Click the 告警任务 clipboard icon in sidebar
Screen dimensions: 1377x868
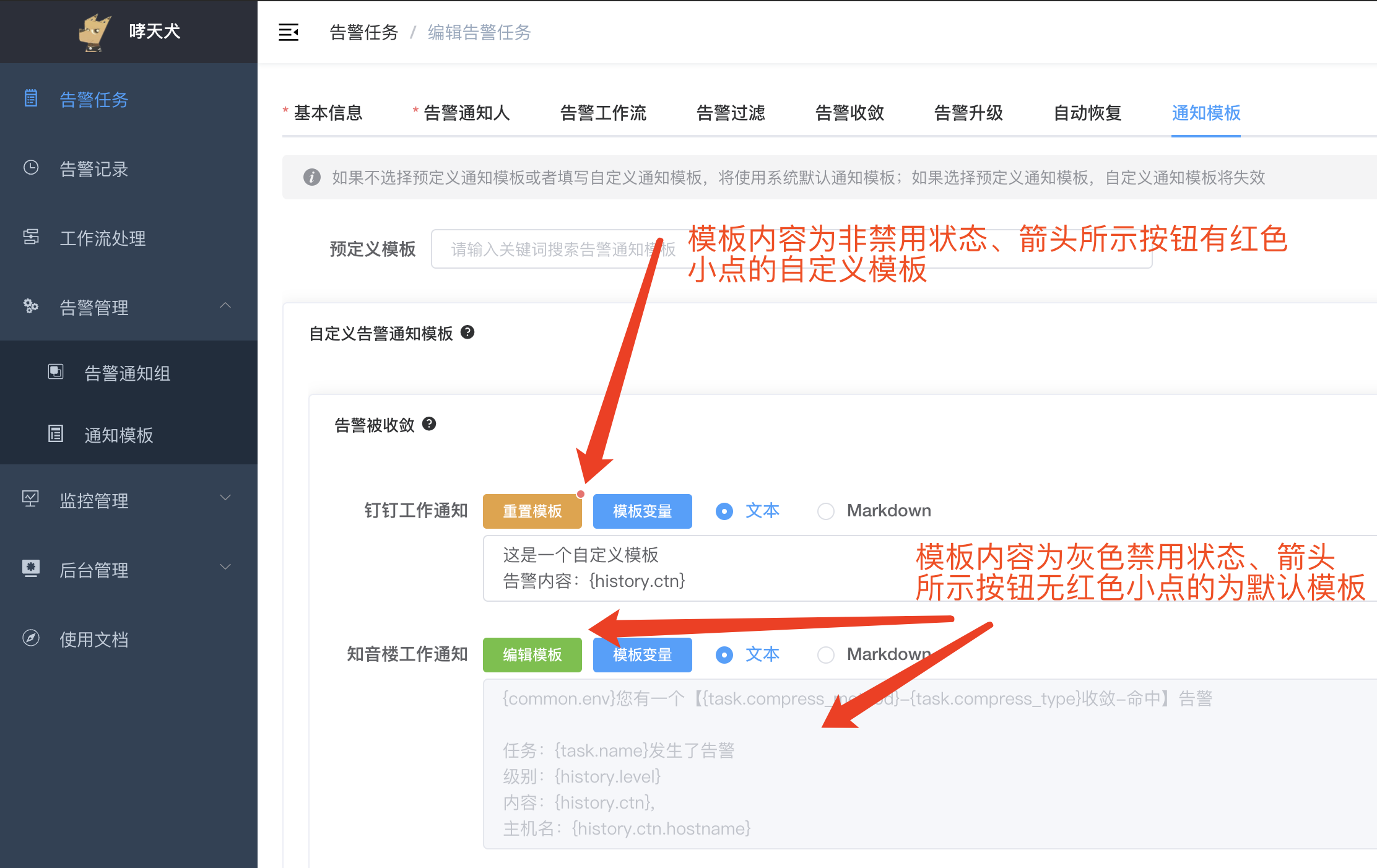pyautogui.click(x=31, y=98)
